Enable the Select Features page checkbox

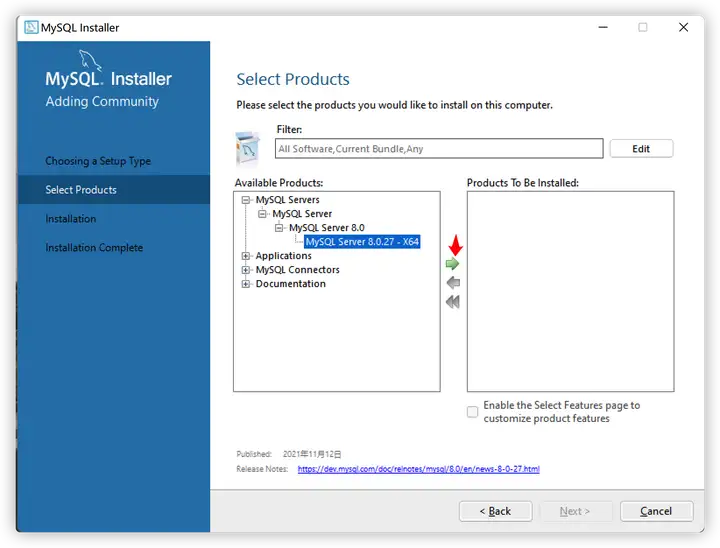pos(472,412)
